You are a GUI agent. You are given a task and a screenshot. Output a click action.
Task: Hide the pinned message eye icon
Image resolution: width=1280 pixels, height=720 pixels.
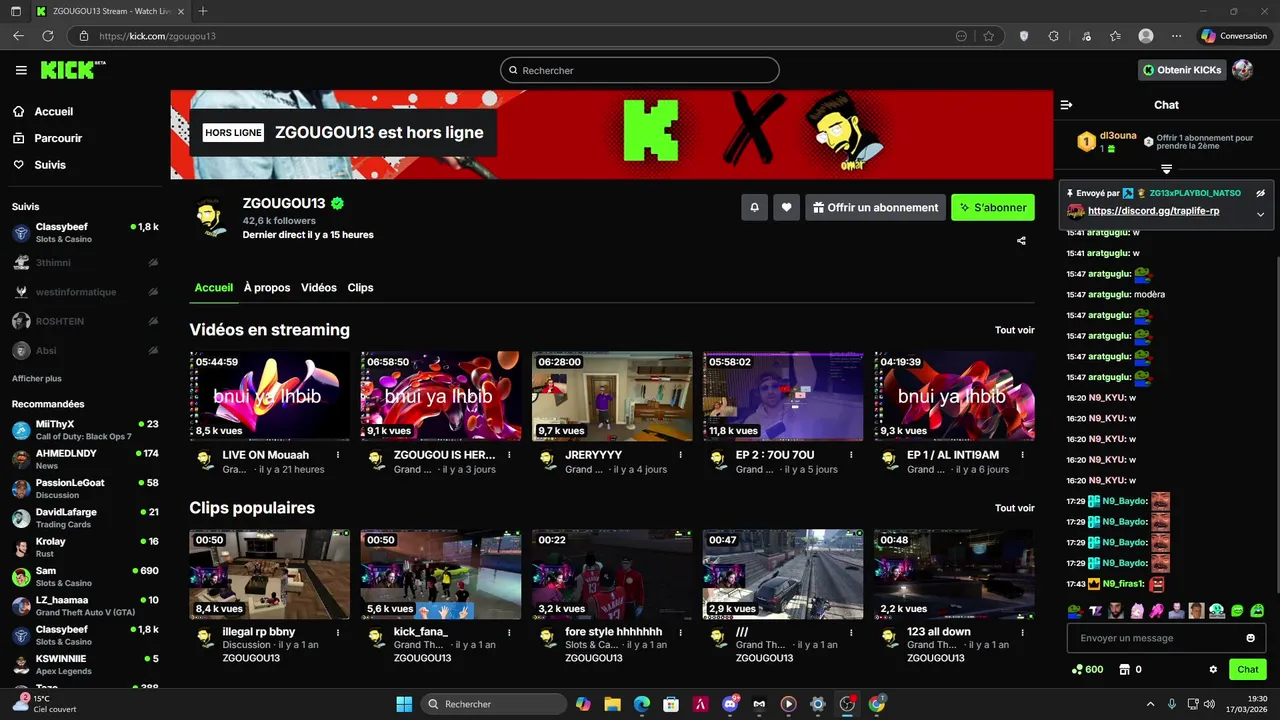point(1260,193)
